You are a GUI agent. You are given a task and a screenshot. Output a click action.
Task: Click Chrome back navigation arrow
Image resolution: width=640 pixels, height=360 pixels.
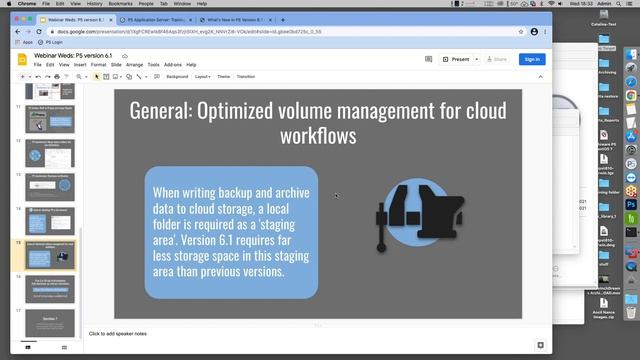[18, 31]
